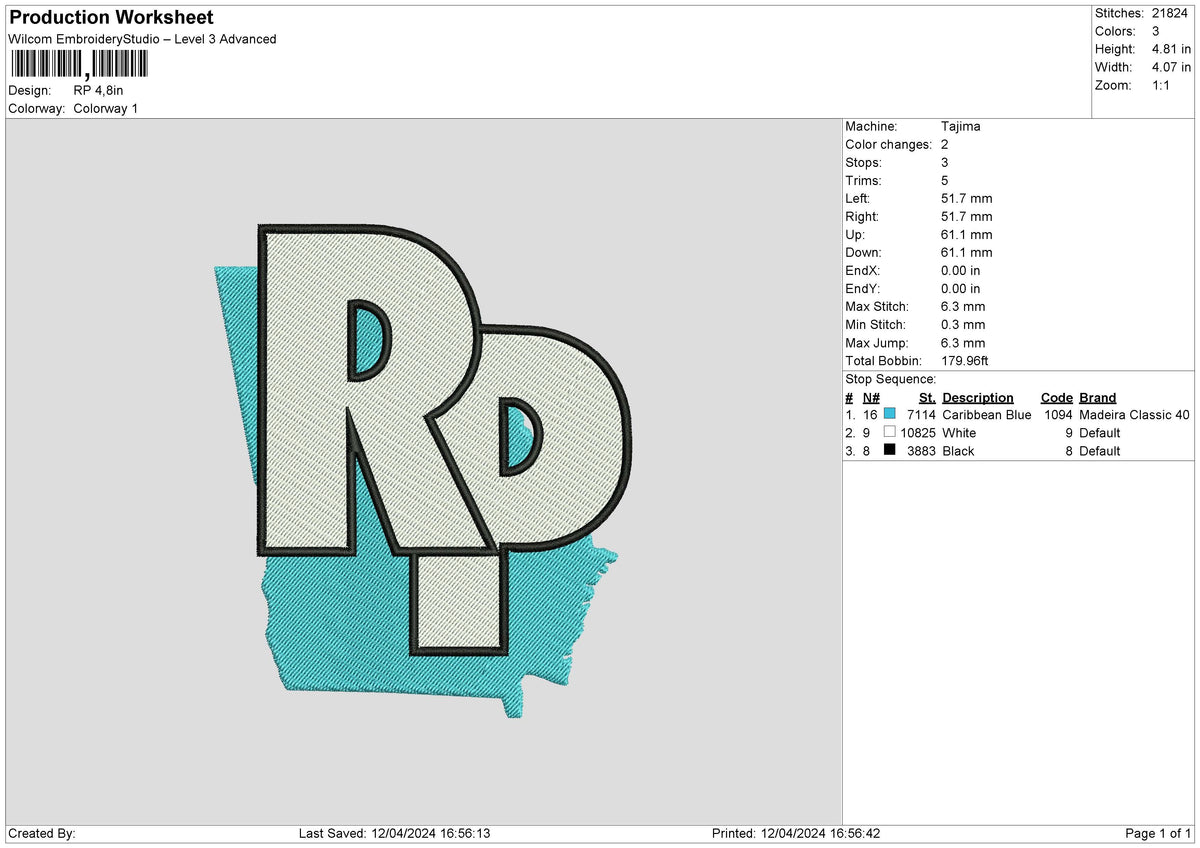Click the Zoom value 1:1
This screenshot has width=1200, height=848.
click(x=1163, y=85)
